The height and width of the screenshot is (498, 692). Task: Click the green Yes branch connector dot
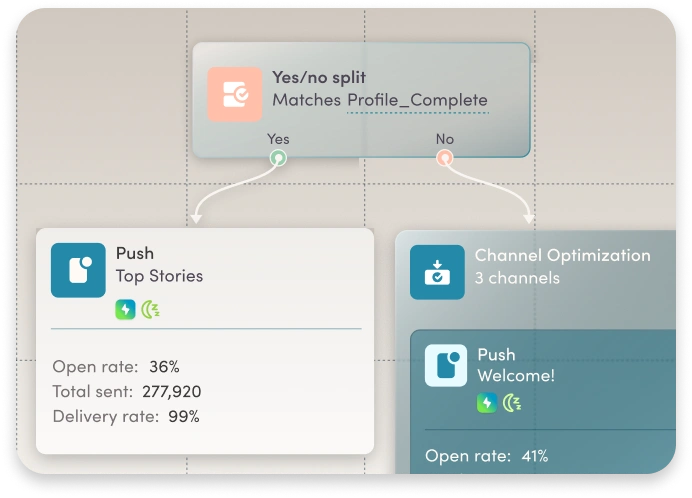(x=278, y=158)
